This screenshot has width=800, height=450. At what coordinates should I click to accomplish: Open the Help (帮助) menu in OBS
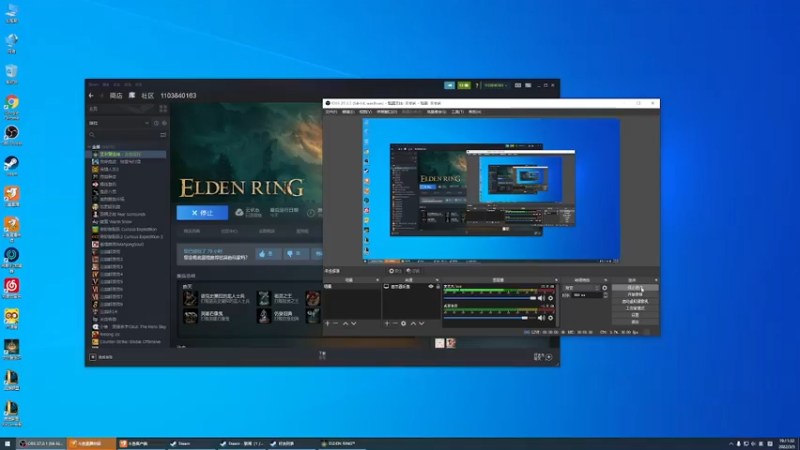[475, 112]
